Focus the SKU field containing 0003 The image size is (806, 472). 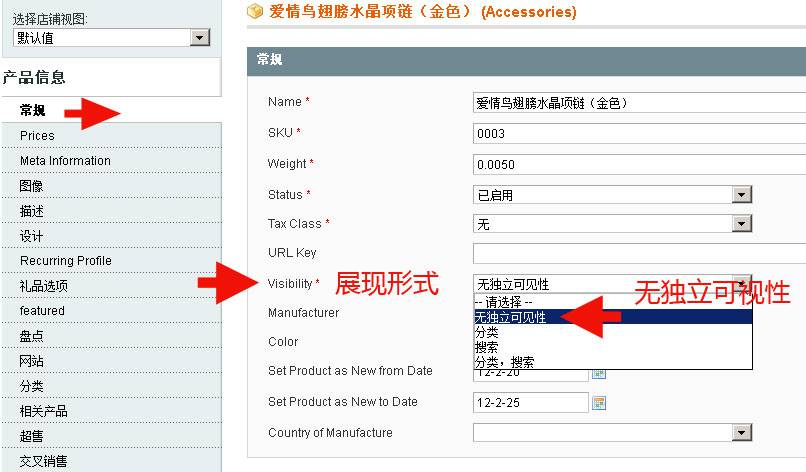click(639, 134)
